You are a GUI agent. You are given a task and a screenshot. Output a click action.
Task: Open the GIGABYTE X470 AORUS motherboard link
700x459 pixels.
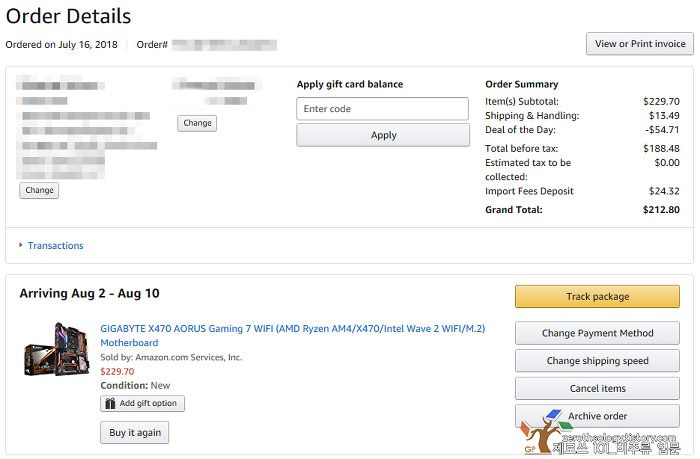click(292, 335)
